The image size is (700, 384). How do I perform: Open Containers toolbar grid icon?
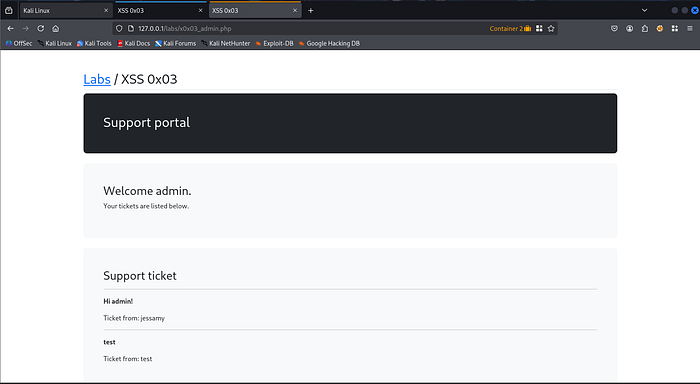click(x=675, y=29)
